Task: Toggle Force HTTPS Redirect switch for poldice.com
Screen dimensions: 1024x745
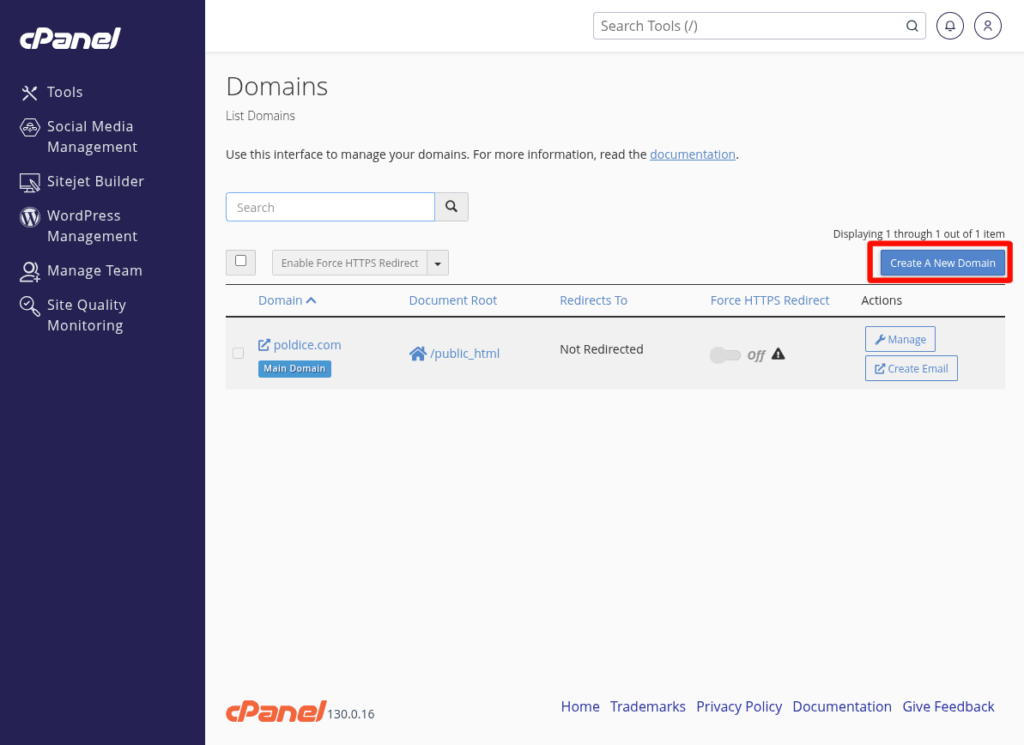Action: (725, 355)
